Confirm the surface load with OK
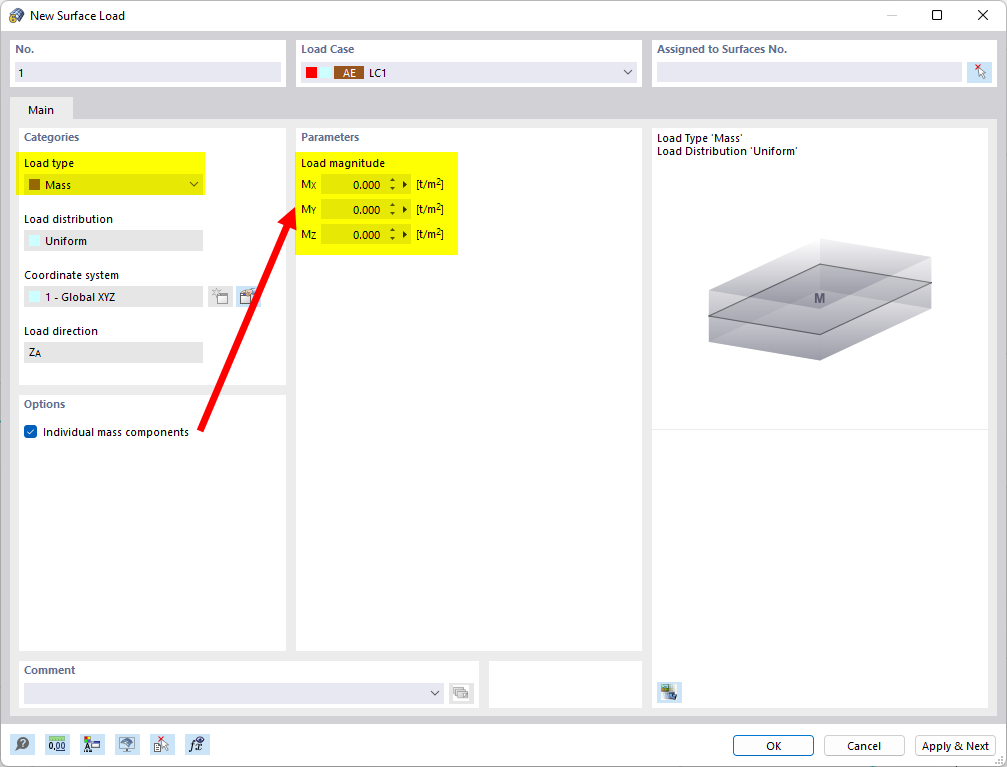Viewport: 1007px width, 767px height. (x=772, y=745)
